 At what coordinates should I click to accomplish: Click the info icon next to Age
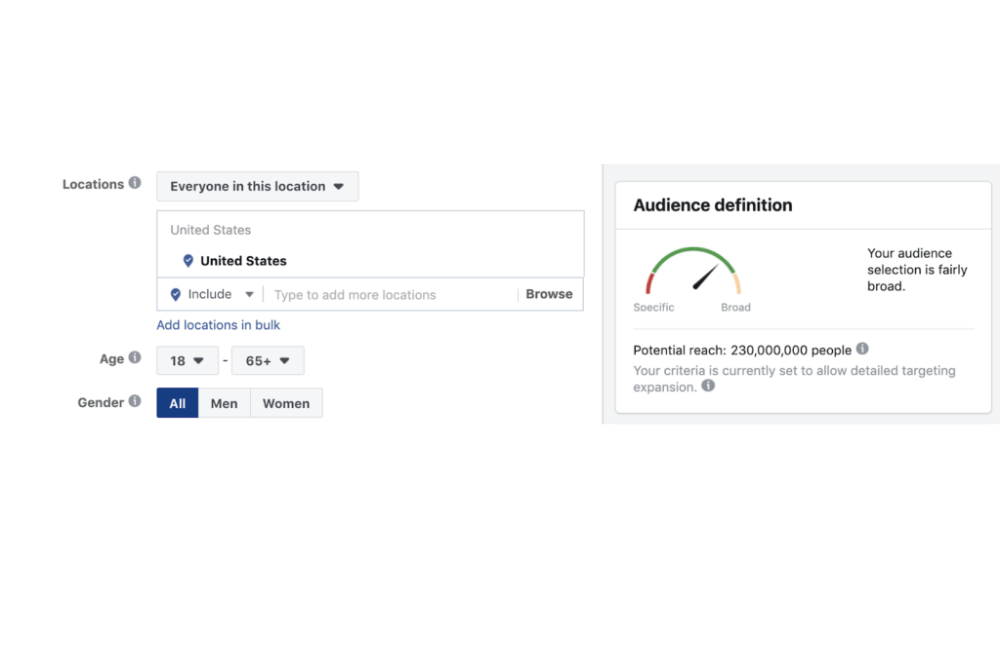tap(135, 357)
